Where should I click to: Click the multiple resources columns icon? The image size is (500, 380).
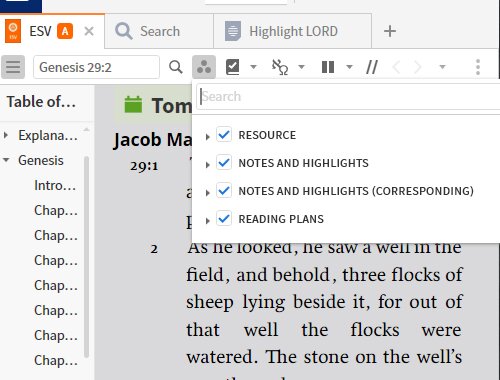(328, 67)
